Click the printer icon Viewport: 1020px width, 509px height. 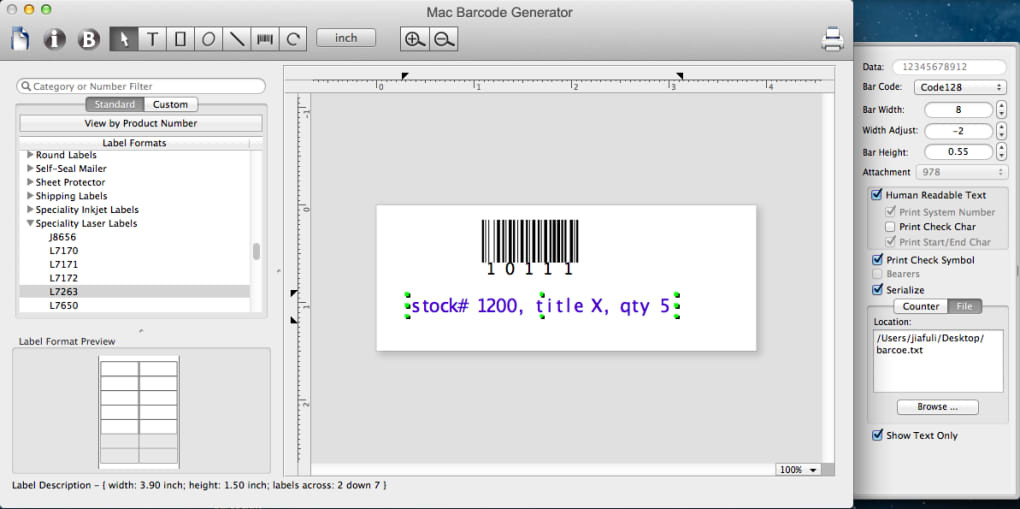tap(833, 39)
